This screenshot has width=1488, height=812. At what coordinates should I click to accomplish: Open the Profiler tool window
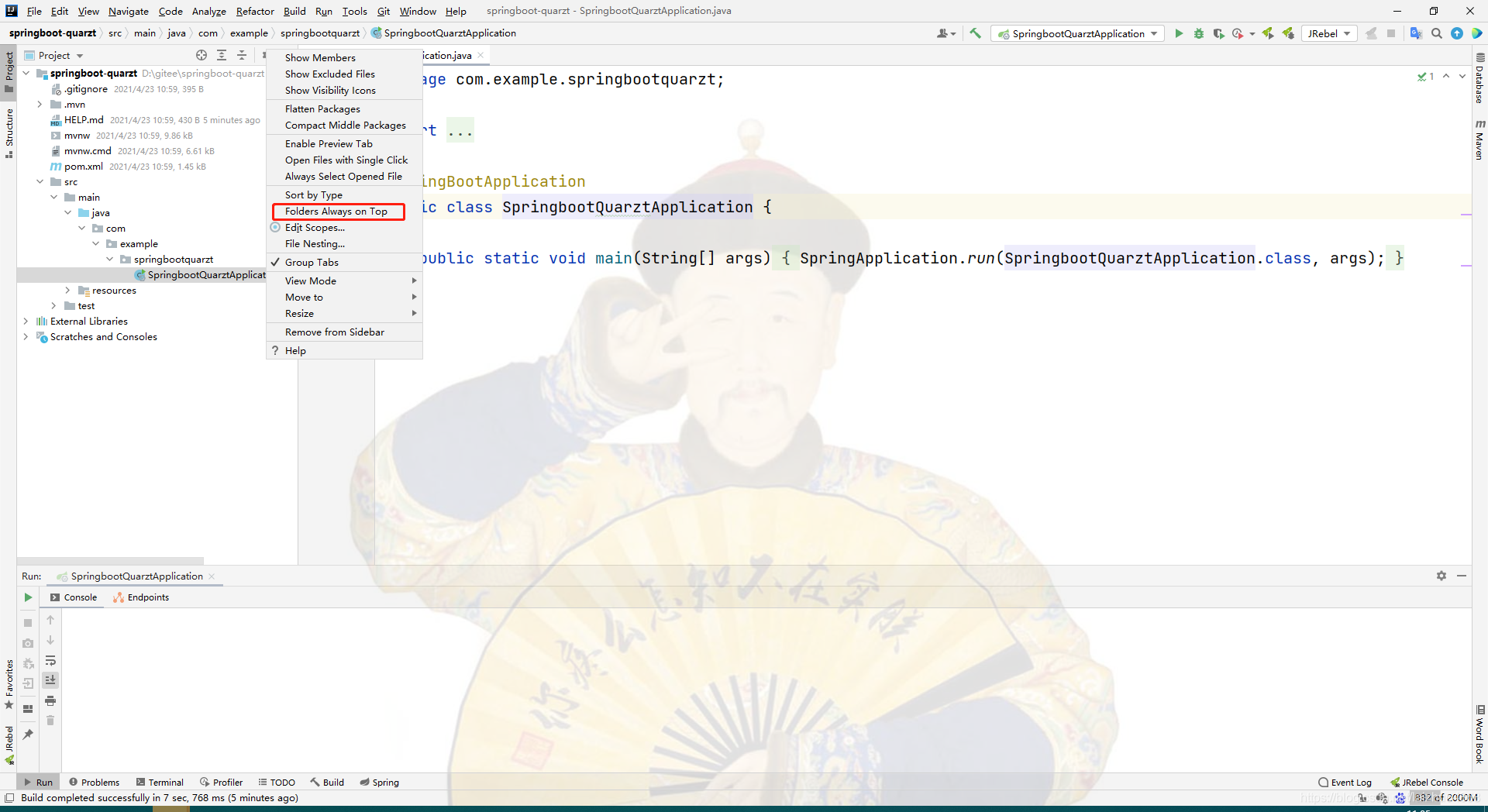coord(221,782)
